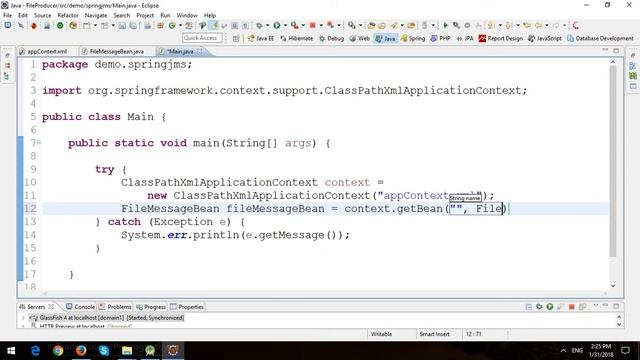Click the Save All icon in toolbar
640x360 pixels.
[x=133, y=25]
